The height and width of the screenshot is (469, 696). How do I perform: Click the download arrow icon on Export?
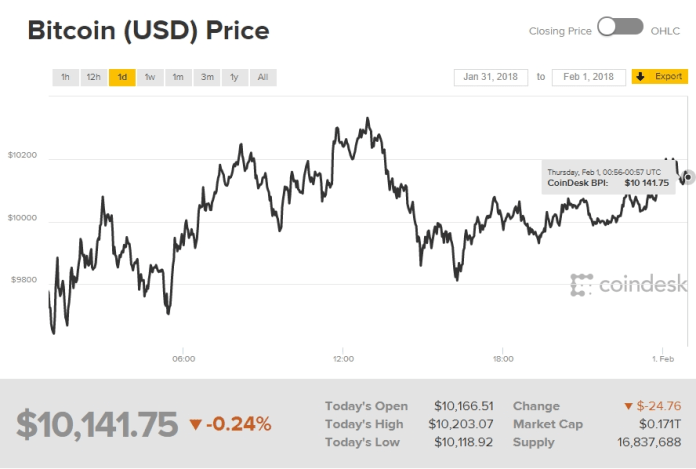click(640, 77)
